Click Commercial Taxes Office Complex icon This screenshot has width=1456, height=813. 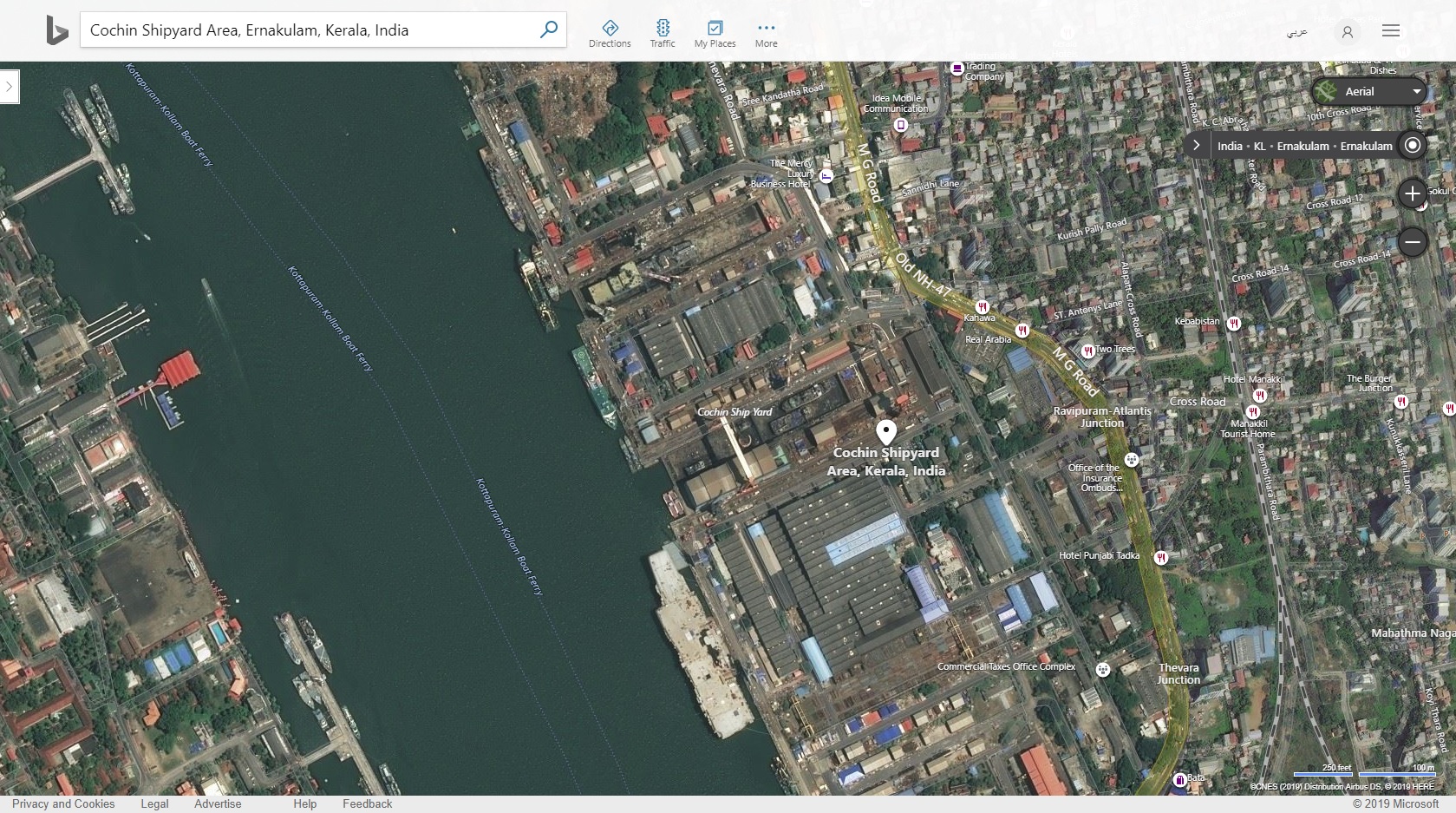[x=1103, y=670]
